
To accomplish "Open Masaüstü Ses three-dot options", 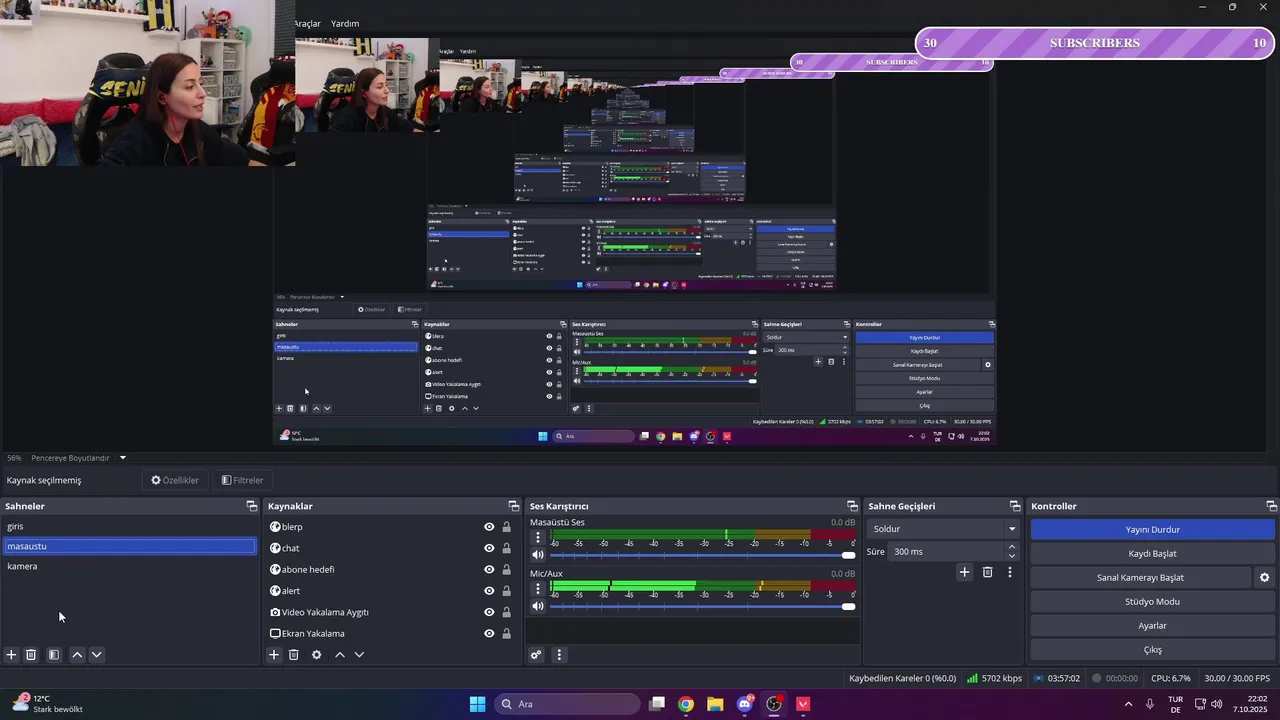I will pyautogui.click(x=538, y=537).
